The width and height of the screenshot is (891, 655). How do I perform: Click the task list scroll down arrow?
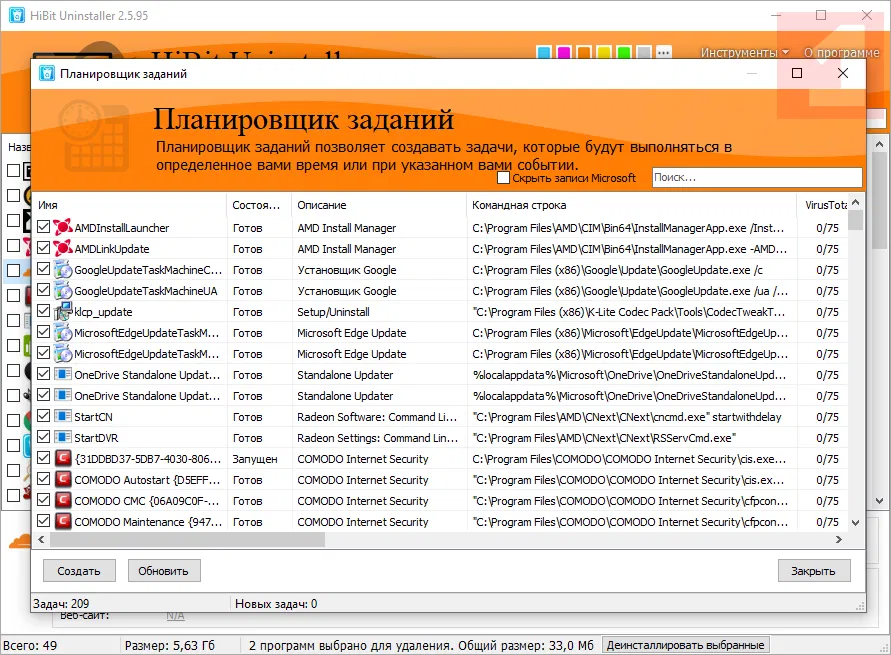tap(856, 522)
